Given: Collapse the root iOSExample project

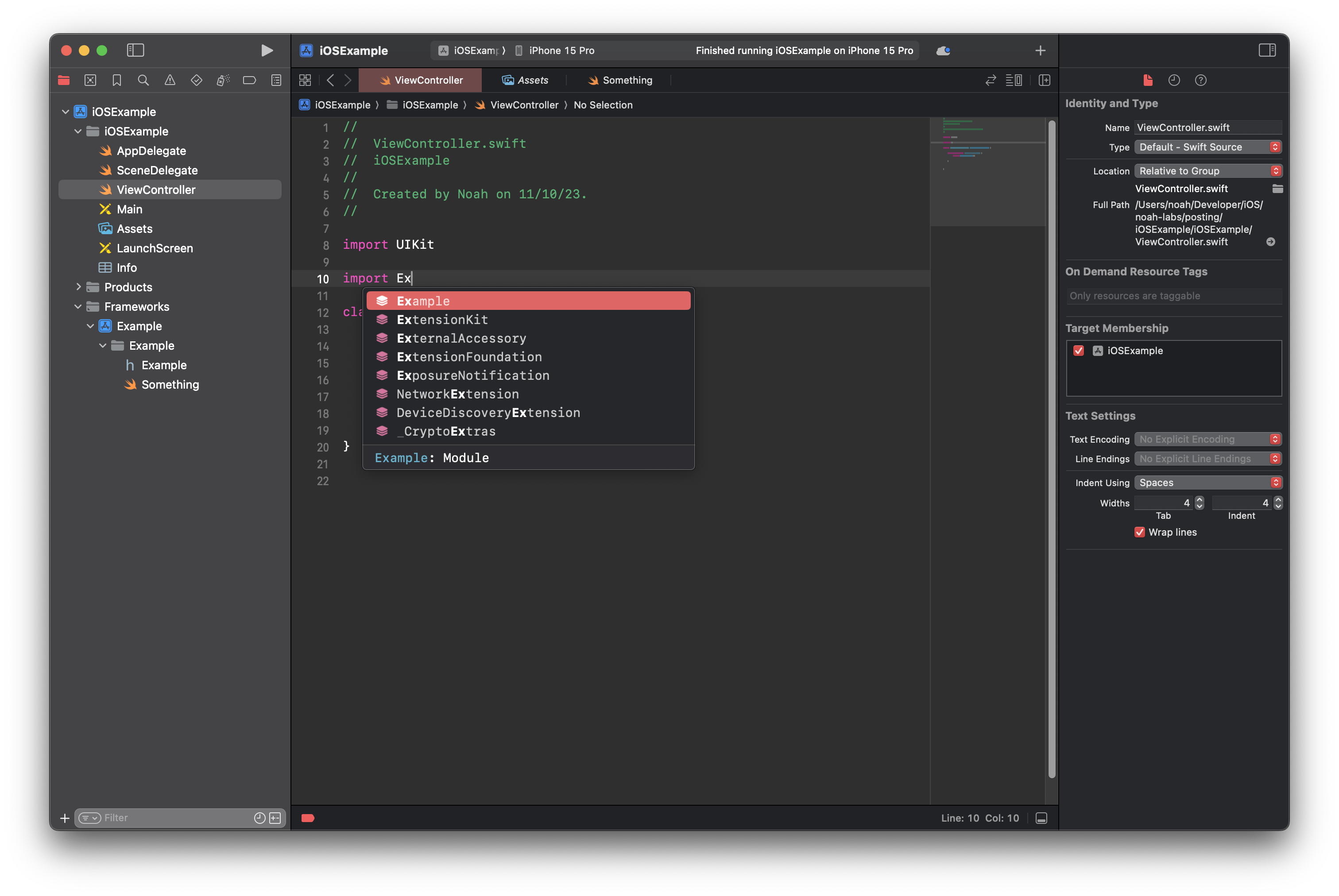Looking at the screenshot, I should pyautogui.click(x=66, y=112).
